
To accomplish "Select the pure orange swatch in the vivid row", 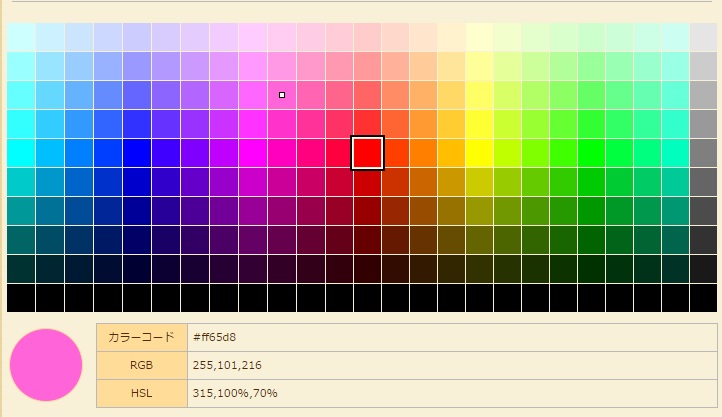I will coord(424,153).
